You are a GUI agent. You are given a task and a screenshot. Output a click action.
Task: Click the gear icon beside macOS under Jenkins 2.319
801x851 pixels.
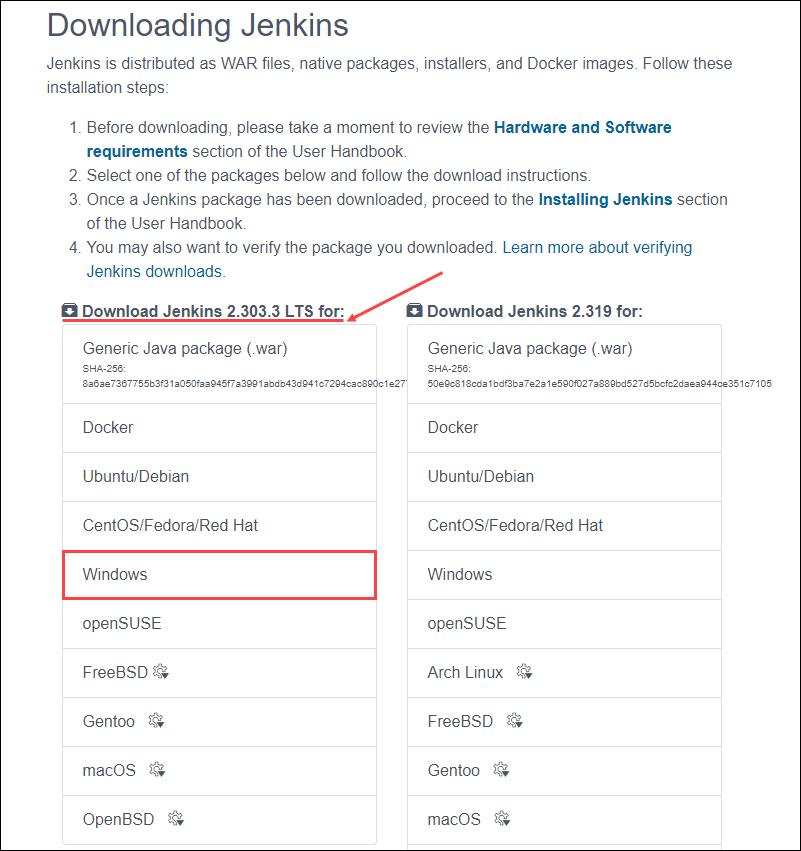(502, 817)
